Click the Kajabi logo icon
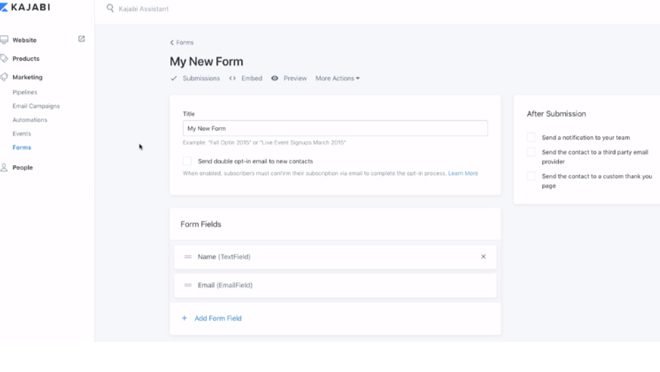This screenshot has width=660, height=372. (x=4, y=7)
